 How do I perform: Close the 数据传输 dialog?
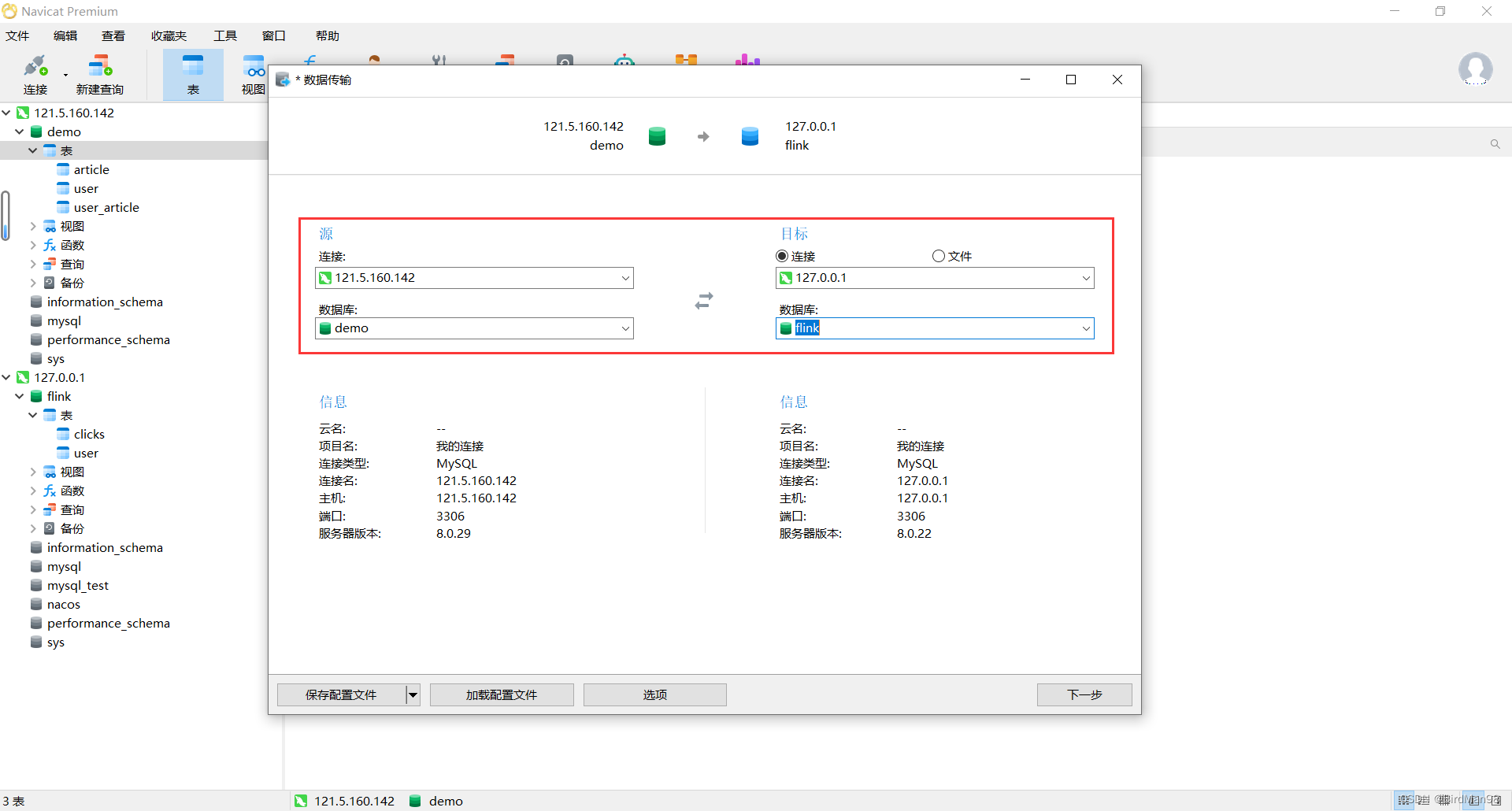point(1117,80)
